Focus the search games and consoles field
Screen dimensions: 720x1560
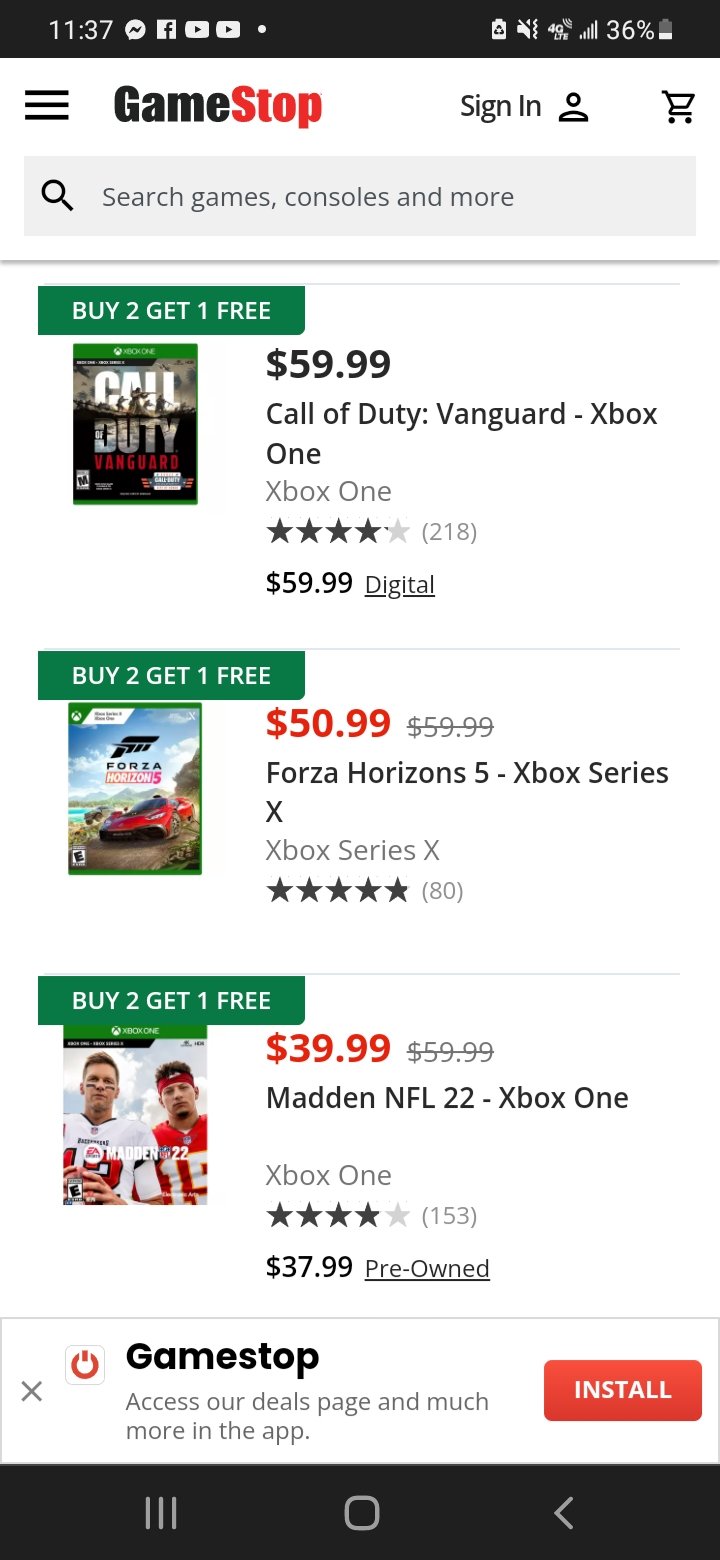pyautogui.click(x=390, y=197)
